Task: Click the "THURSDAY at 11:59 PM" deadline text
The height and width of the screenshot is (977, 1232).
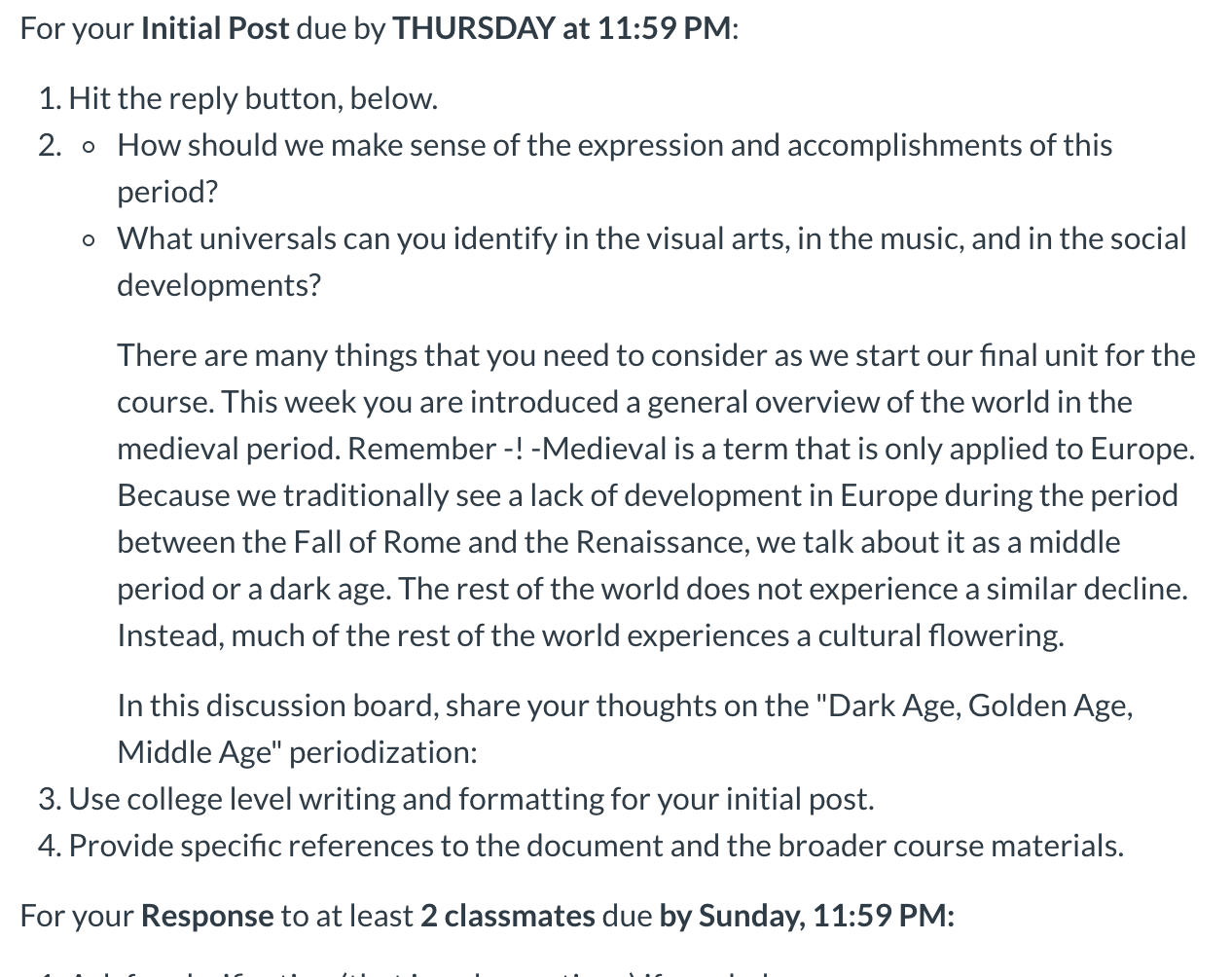Action: coord(561,28)
